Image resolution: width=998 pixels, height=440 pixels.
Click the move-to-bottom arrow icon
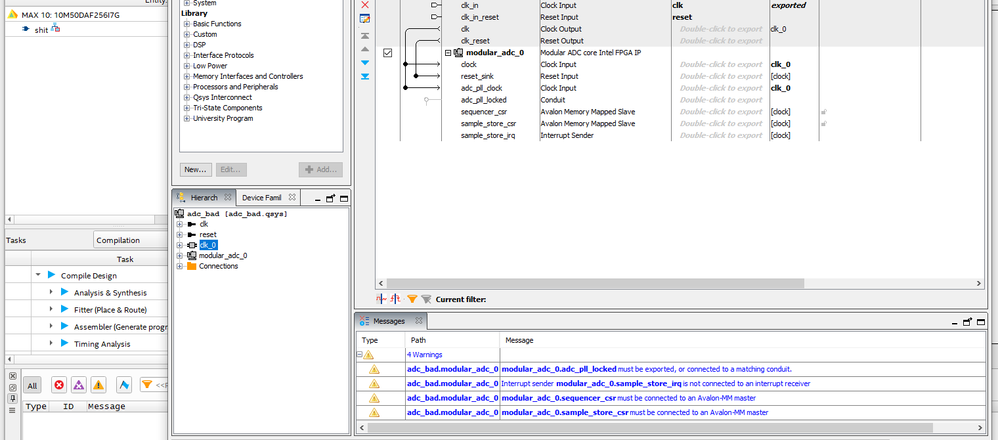click(364, 76)
